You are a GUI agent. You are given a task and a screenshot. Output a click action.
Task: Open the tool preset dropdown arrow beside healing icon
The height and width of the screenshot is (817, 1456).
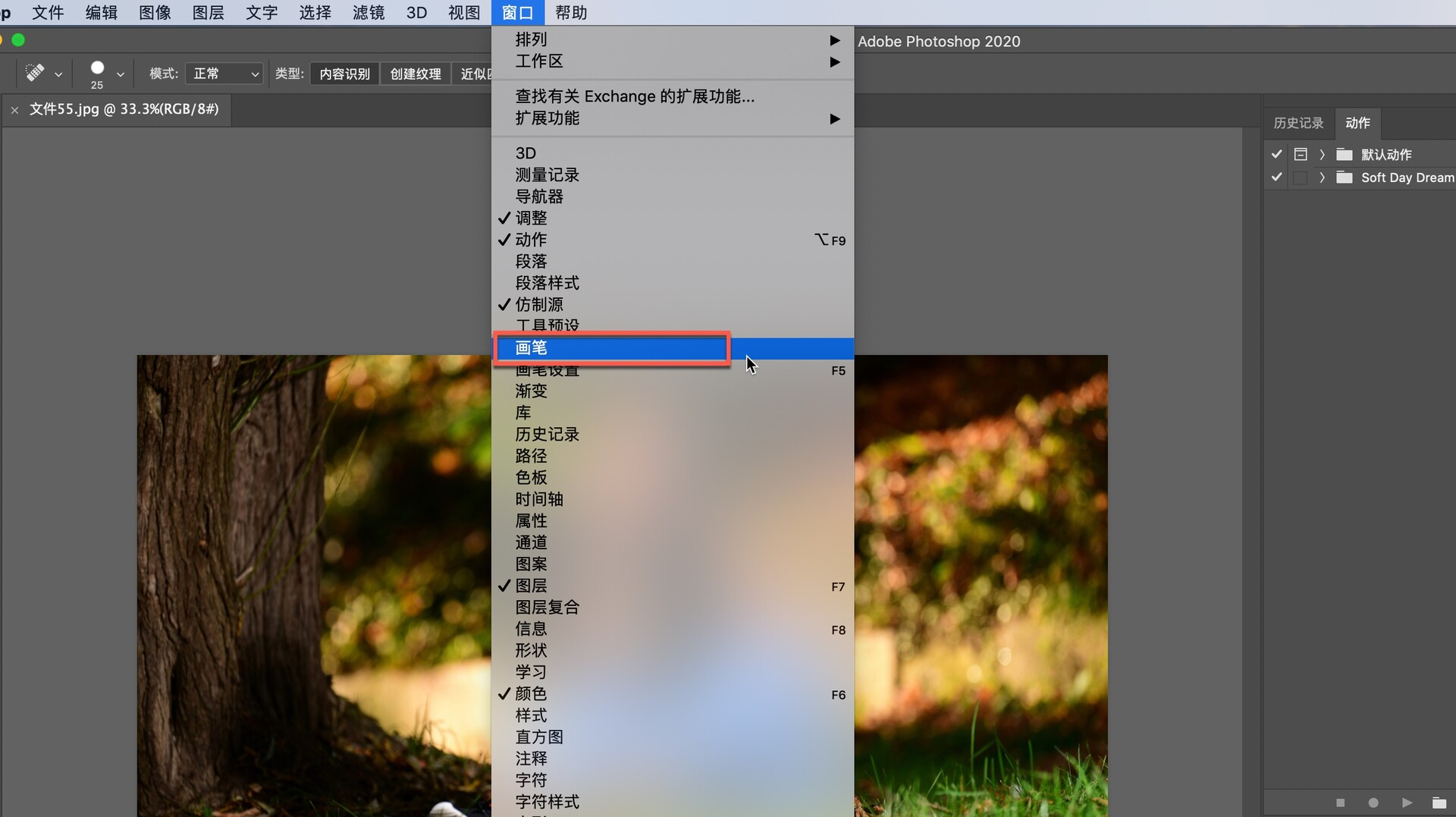pos(58,74)
